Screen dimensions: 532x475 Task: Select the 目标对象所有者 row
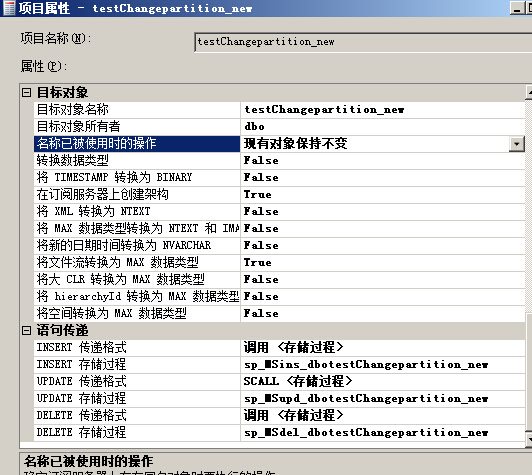point(280,127)
